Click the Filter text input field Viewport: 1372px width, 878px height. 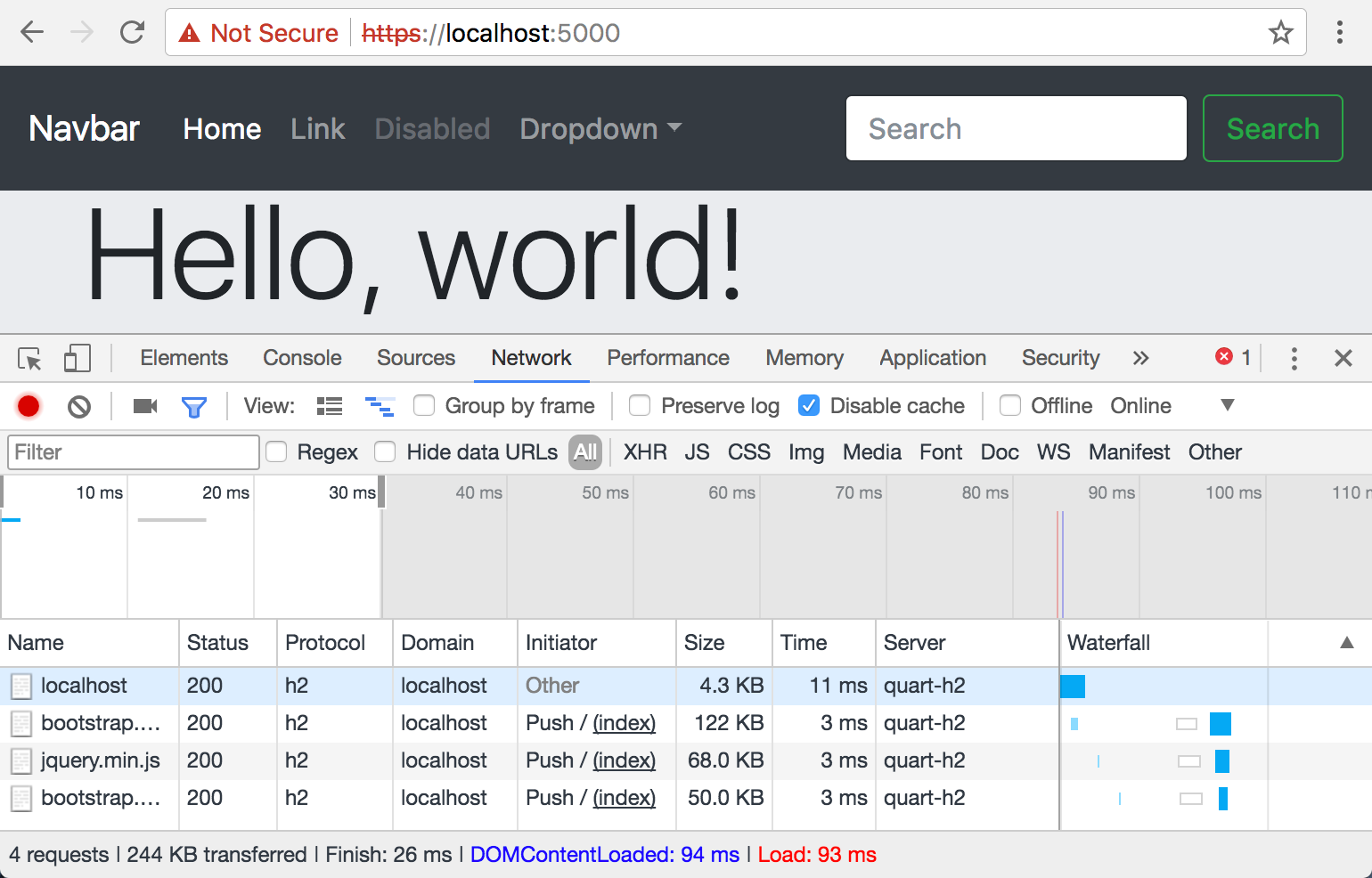point(134,452)
